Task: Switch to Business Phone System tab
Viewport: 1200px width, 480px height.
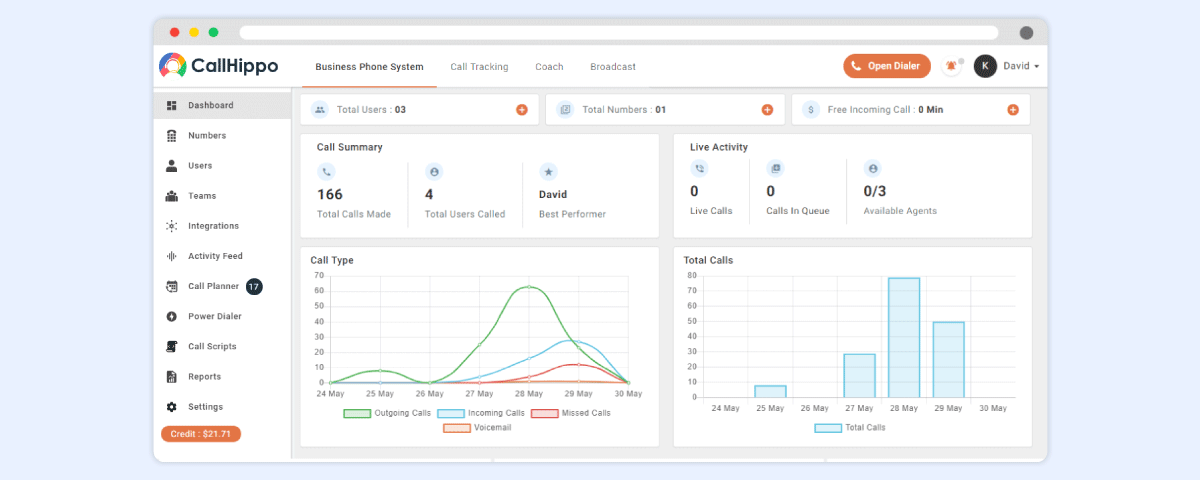Action: (x=369, y=67)
